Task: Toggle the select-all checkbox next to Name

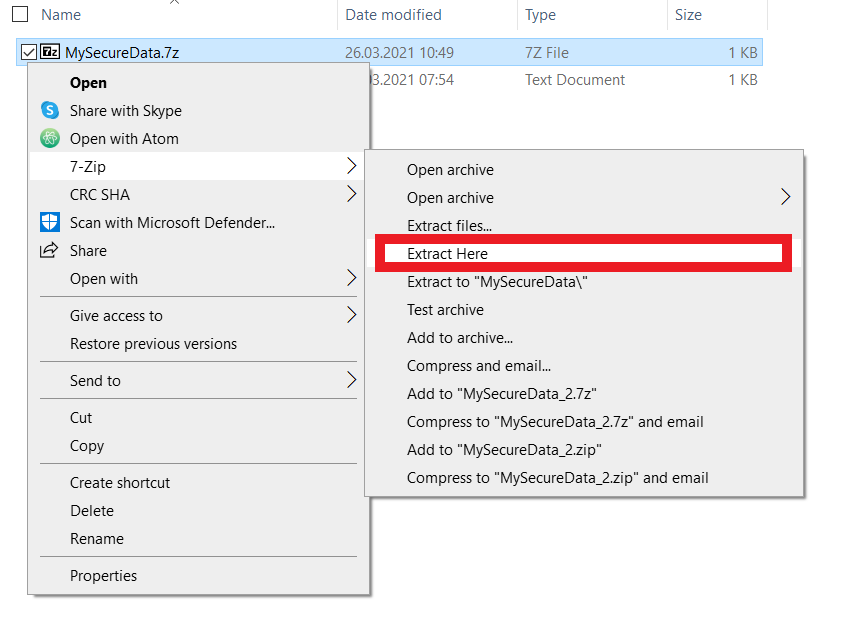Action: pos(20,14)
